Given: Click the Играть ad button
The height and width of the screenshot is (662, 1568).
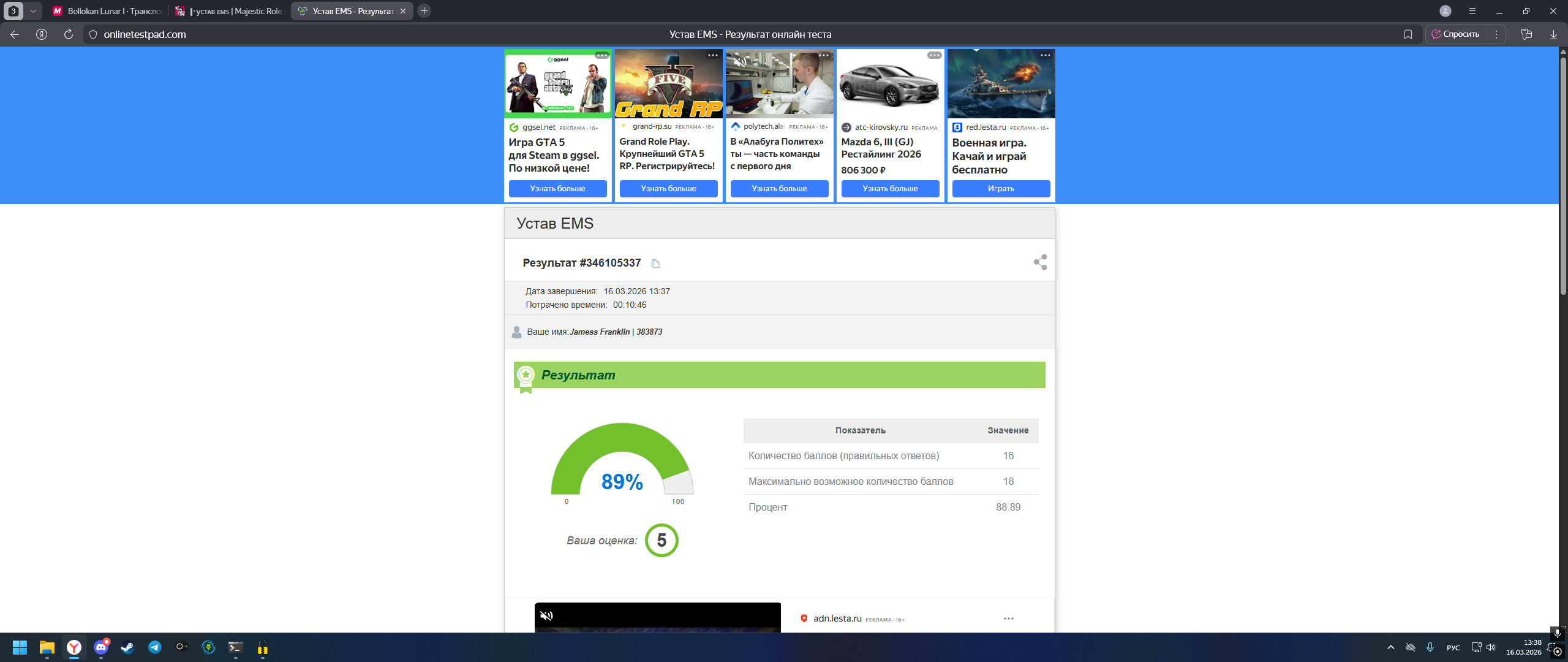Looking at the screenshot, I should tap(1001, 189).
